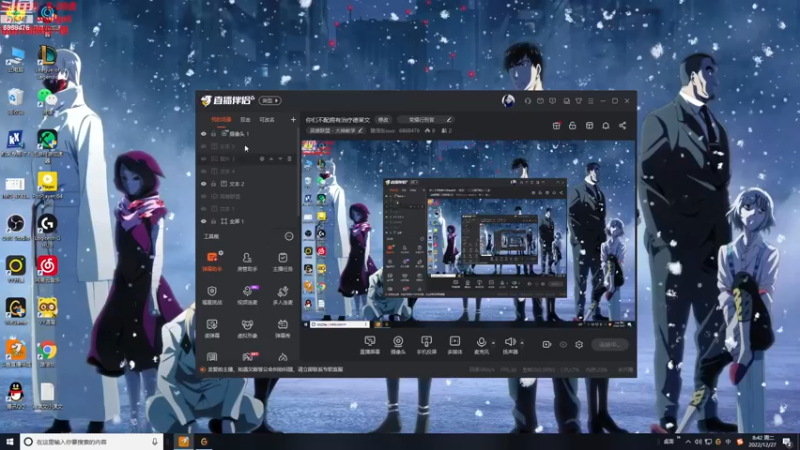Move the 图片 1 layer up

click(271, 159)
